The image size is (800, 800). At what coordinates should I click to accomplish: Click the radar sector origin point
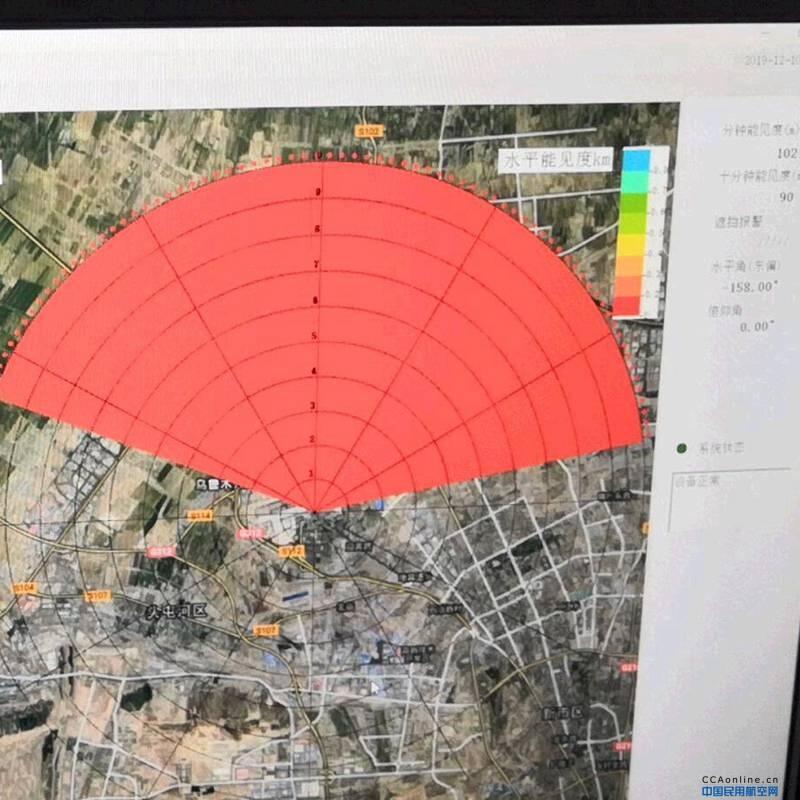315,511
